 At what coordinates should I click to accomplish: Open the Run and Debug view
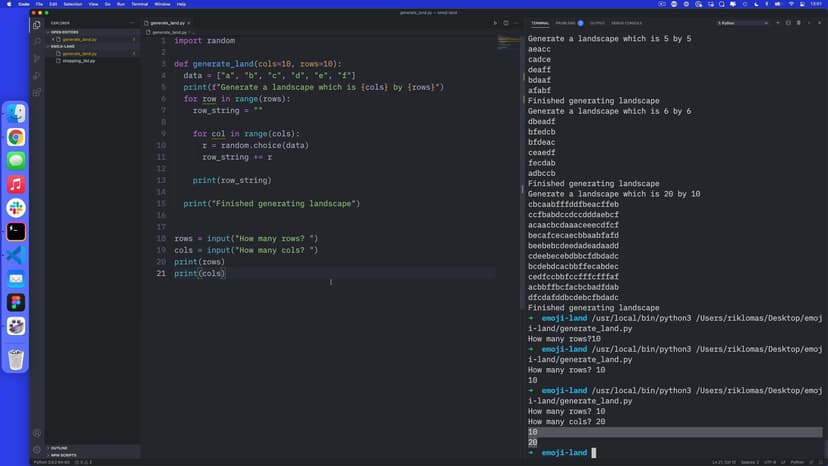pyautogui.click(x=37, y=75)
